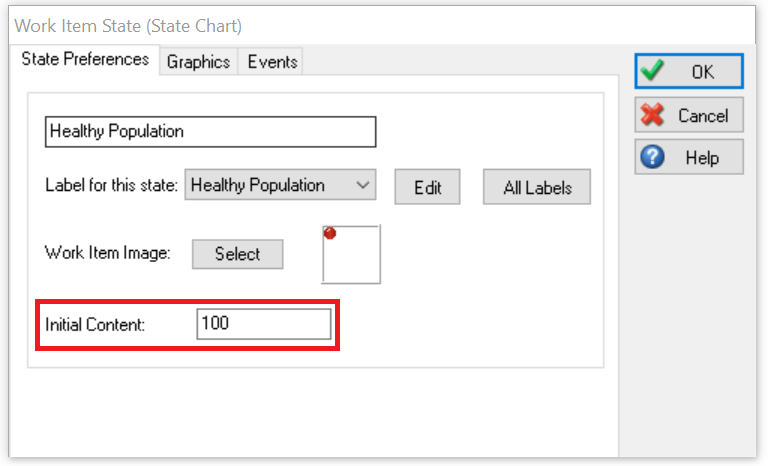Click the red ball work item image

coord(330,233)
